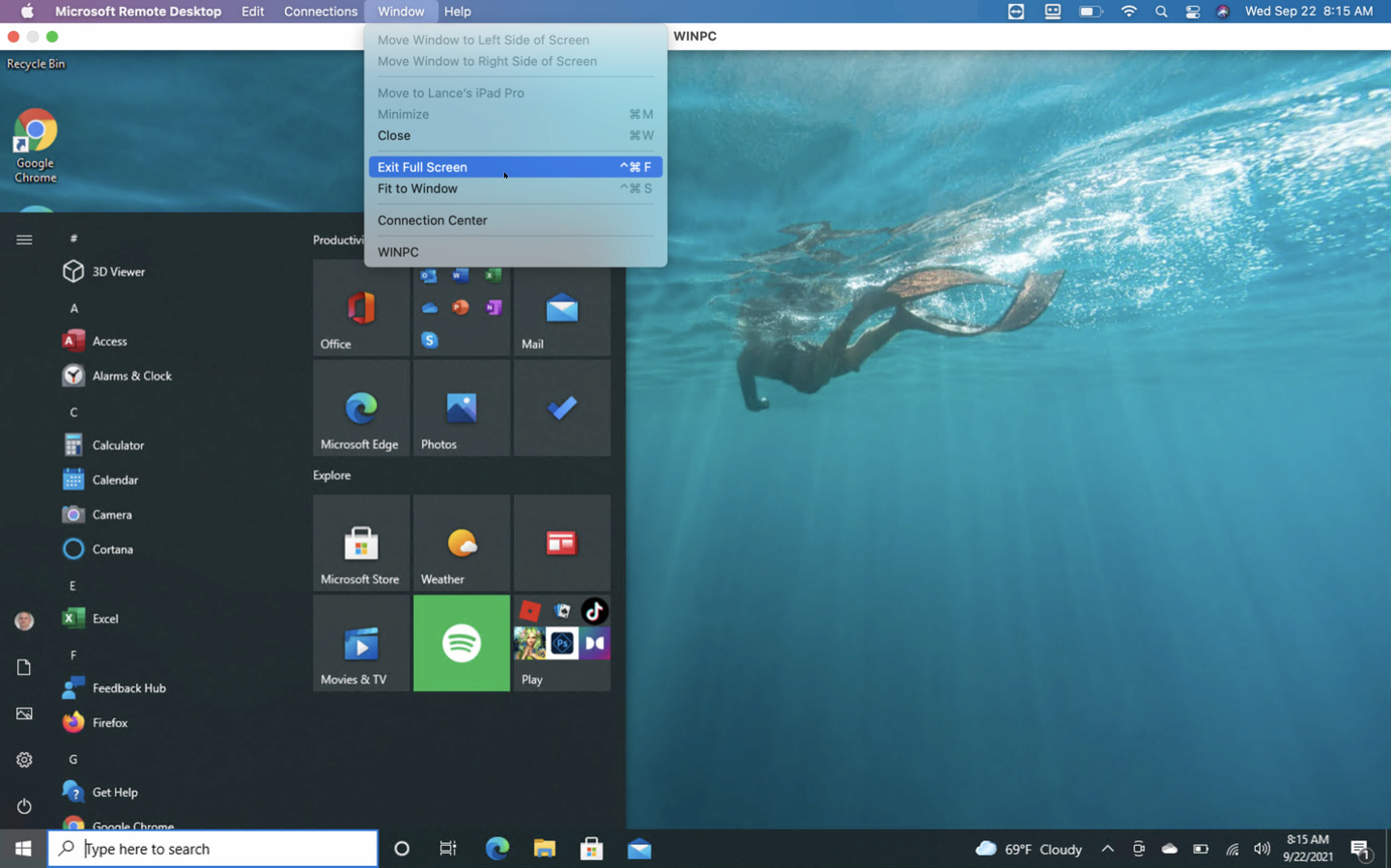
Task: Open the Microsoft To Do checkmark tile
Action: coord(562,408)
